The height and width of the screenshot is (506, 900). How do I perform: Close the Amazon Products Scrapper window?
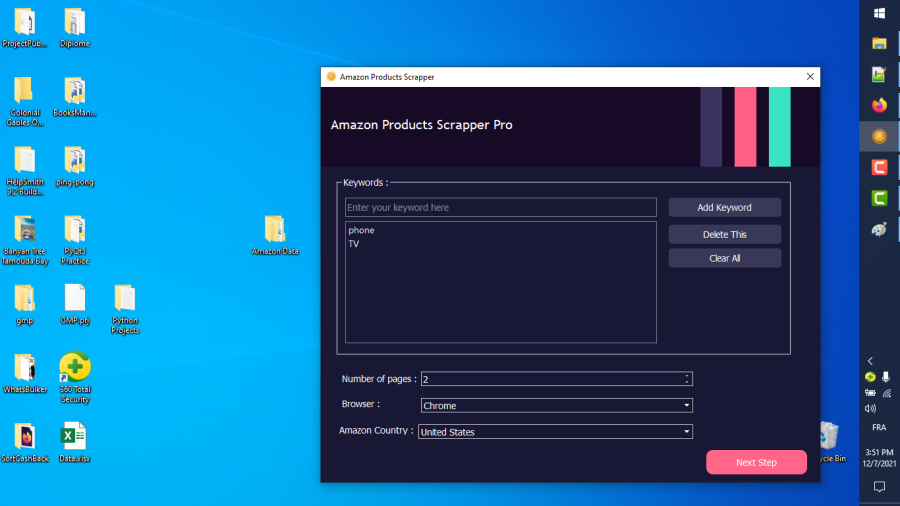point(810,77)
